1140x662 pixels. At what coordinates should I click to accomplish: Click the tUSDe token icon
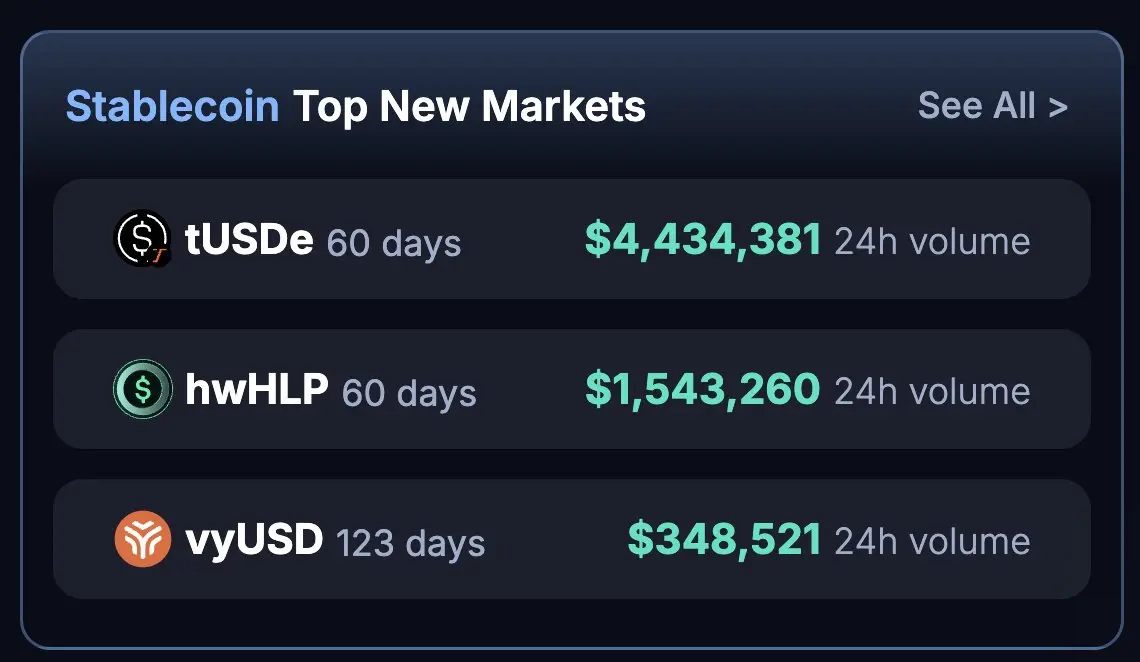(x=142, y=238)
